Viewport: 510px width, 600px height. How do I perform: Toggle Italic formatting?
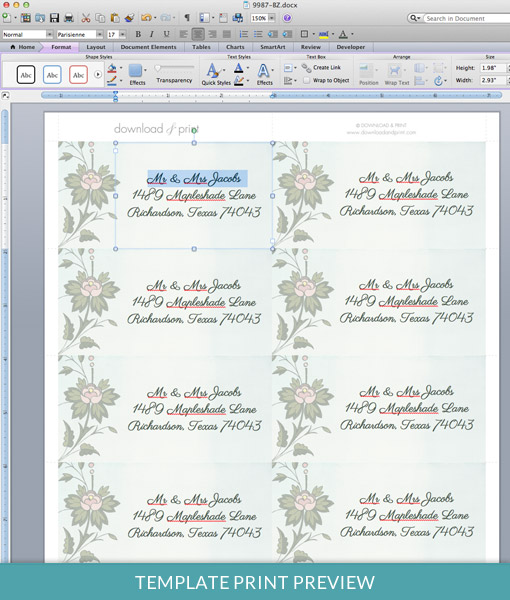coord(152,34)
